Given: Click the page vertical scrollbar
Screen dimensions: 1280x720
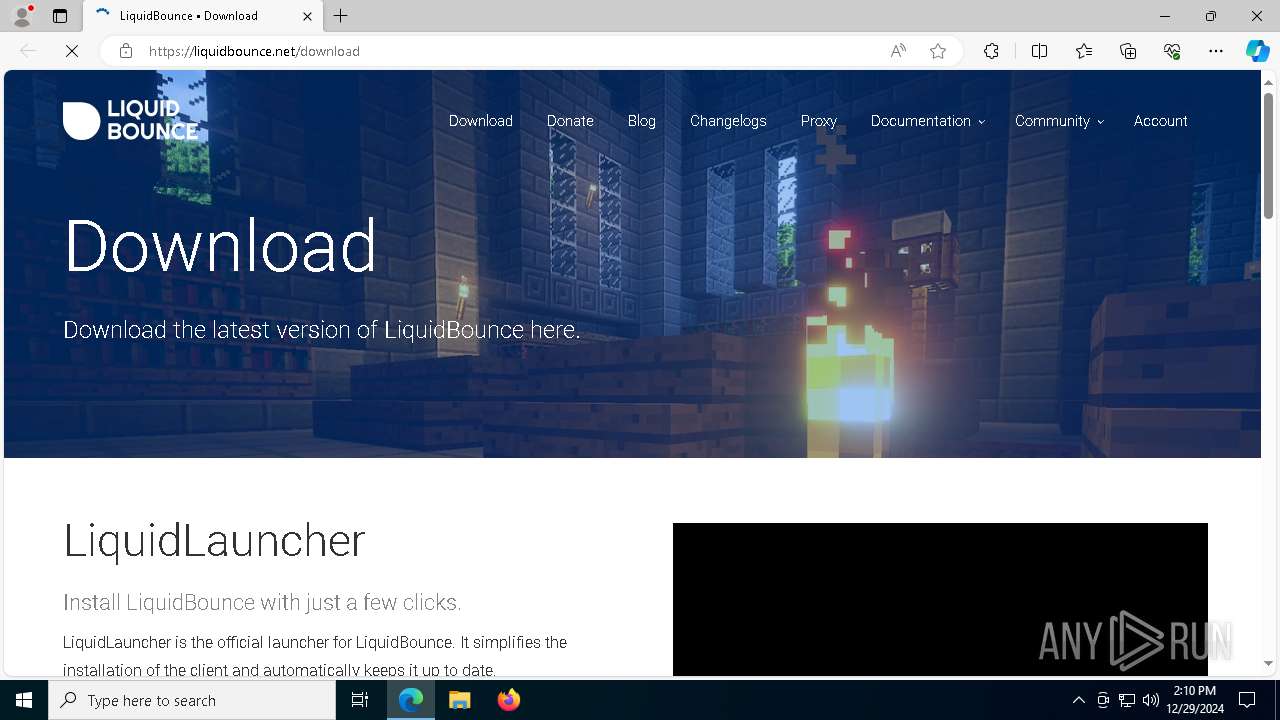Looking at the screenshot, I should click(1269, 155).
